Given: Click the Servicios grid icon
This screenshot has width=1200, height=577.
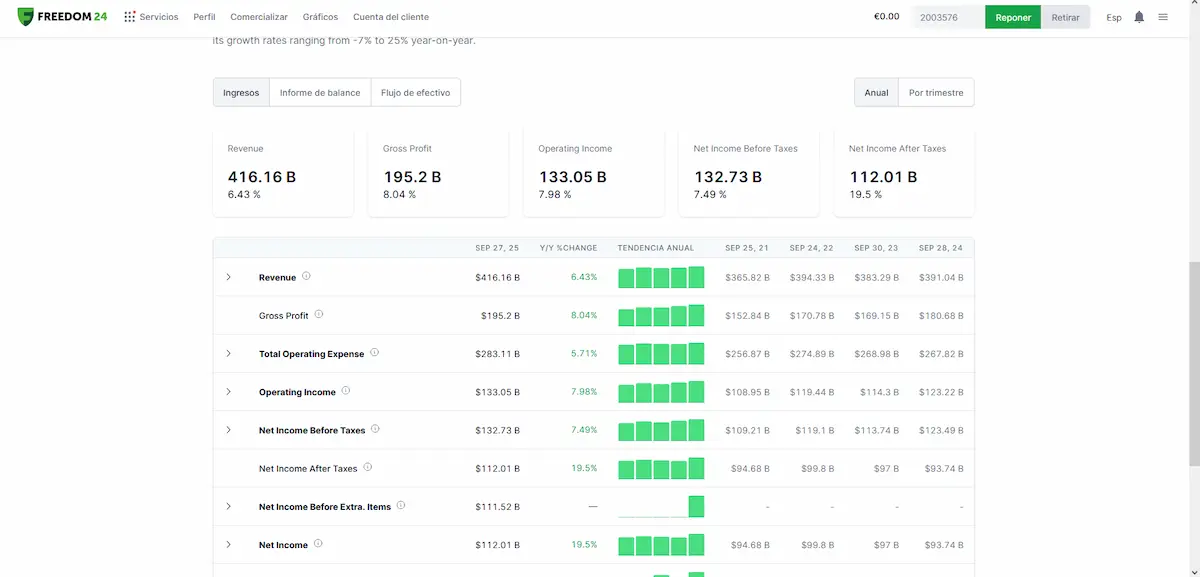Looking at the screenshot, I should tap(130, 17).
